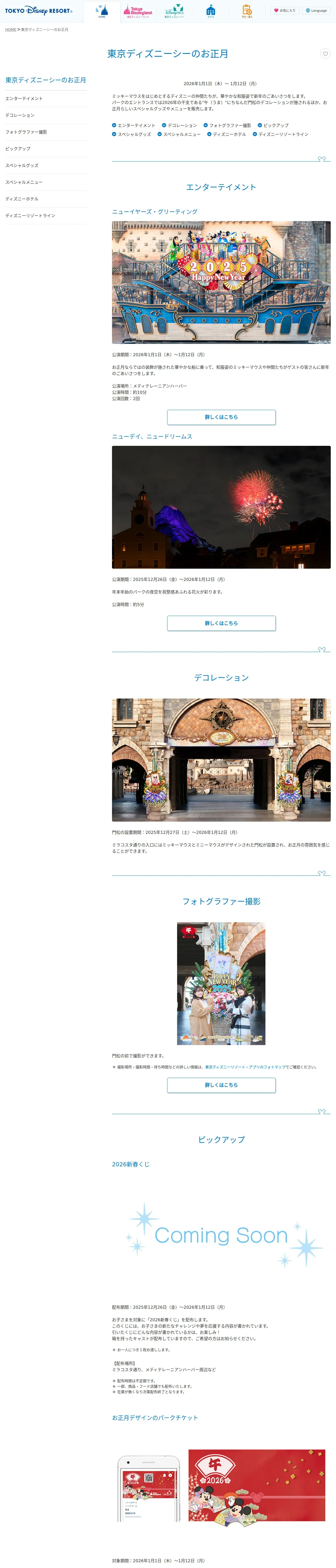The image size is (336, 1568).
Task: Jump to ディズニーホテル anchor with chevron
Action: tap(227, 135)
